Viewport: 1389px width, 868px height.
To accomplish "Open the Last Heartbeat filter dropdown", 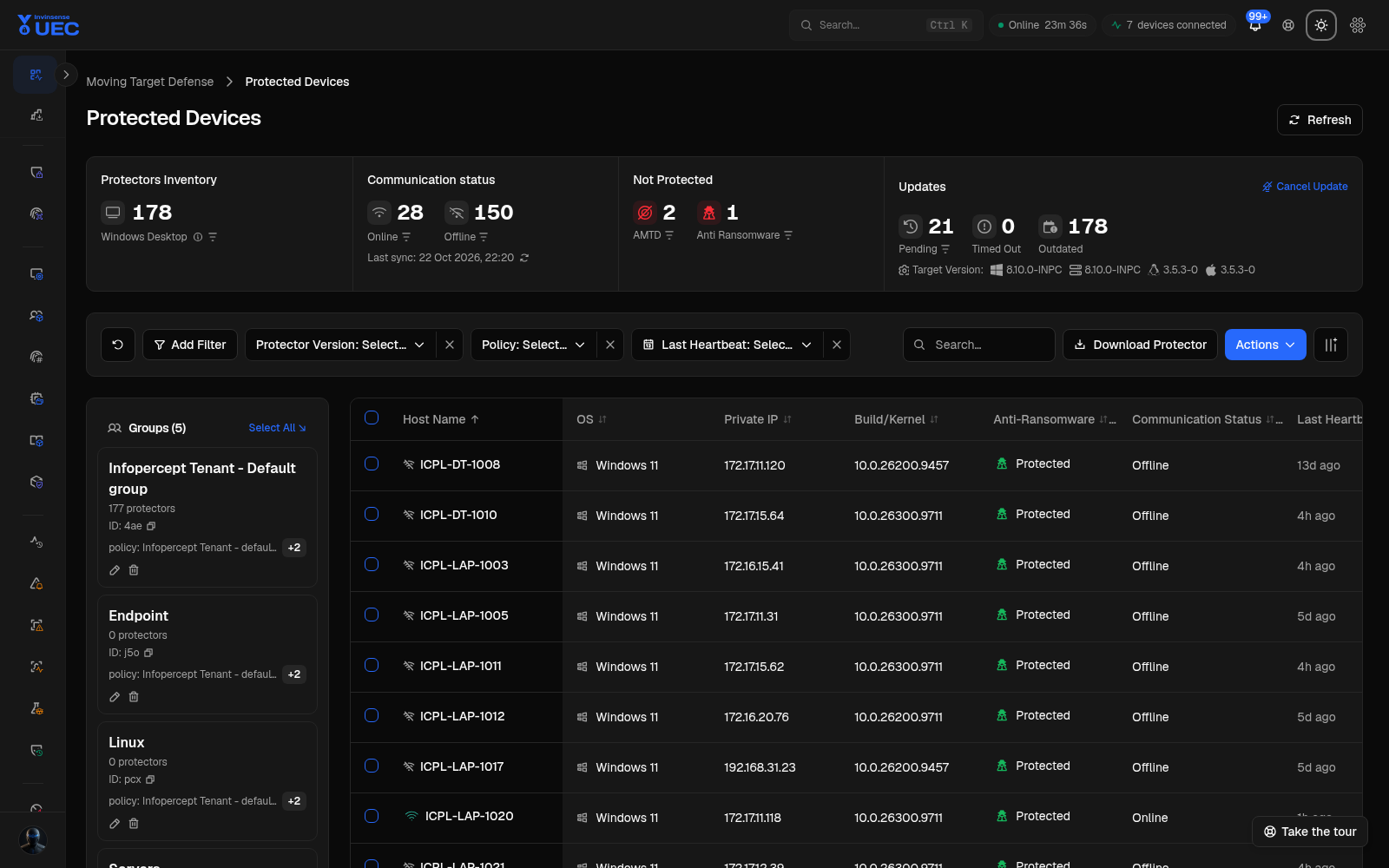I will point(727,345).
